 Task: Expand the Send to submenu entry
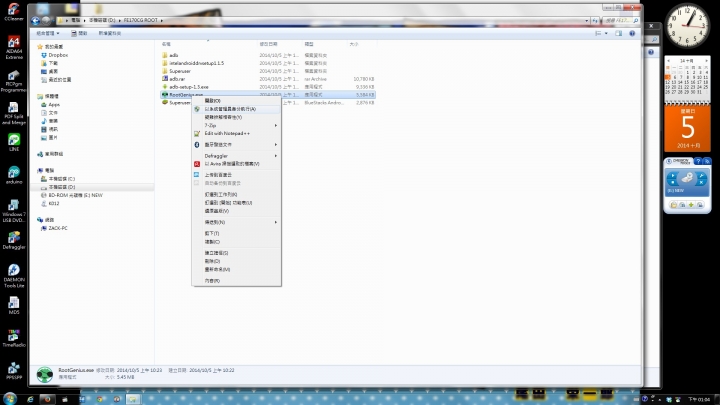coord(236,222)
